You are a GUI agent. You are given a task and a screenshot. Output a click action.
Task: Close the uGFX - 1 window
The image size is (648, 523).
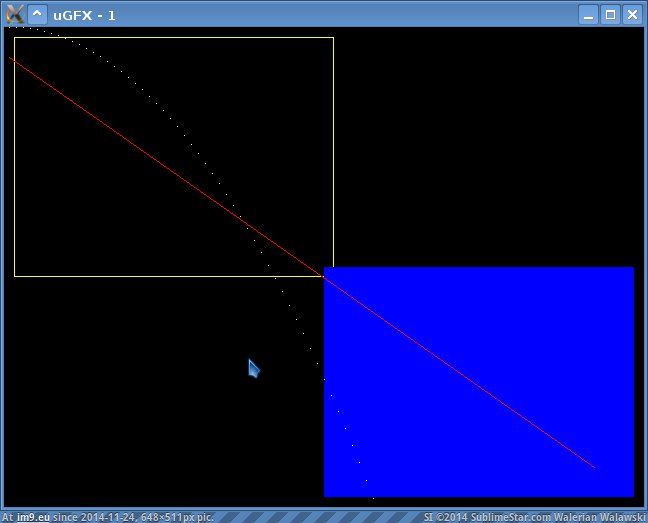(631, 15)
